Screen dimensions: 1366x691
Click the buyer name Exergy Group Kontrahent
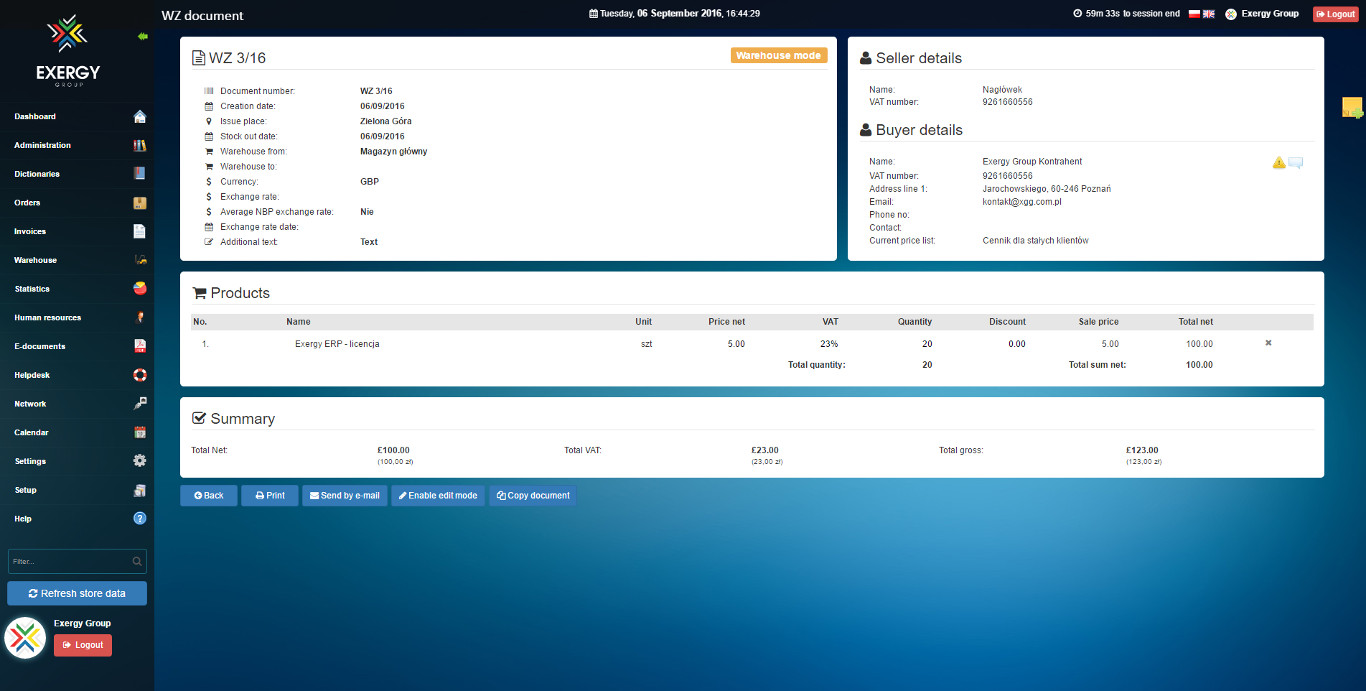click(x=1032, y=162)
